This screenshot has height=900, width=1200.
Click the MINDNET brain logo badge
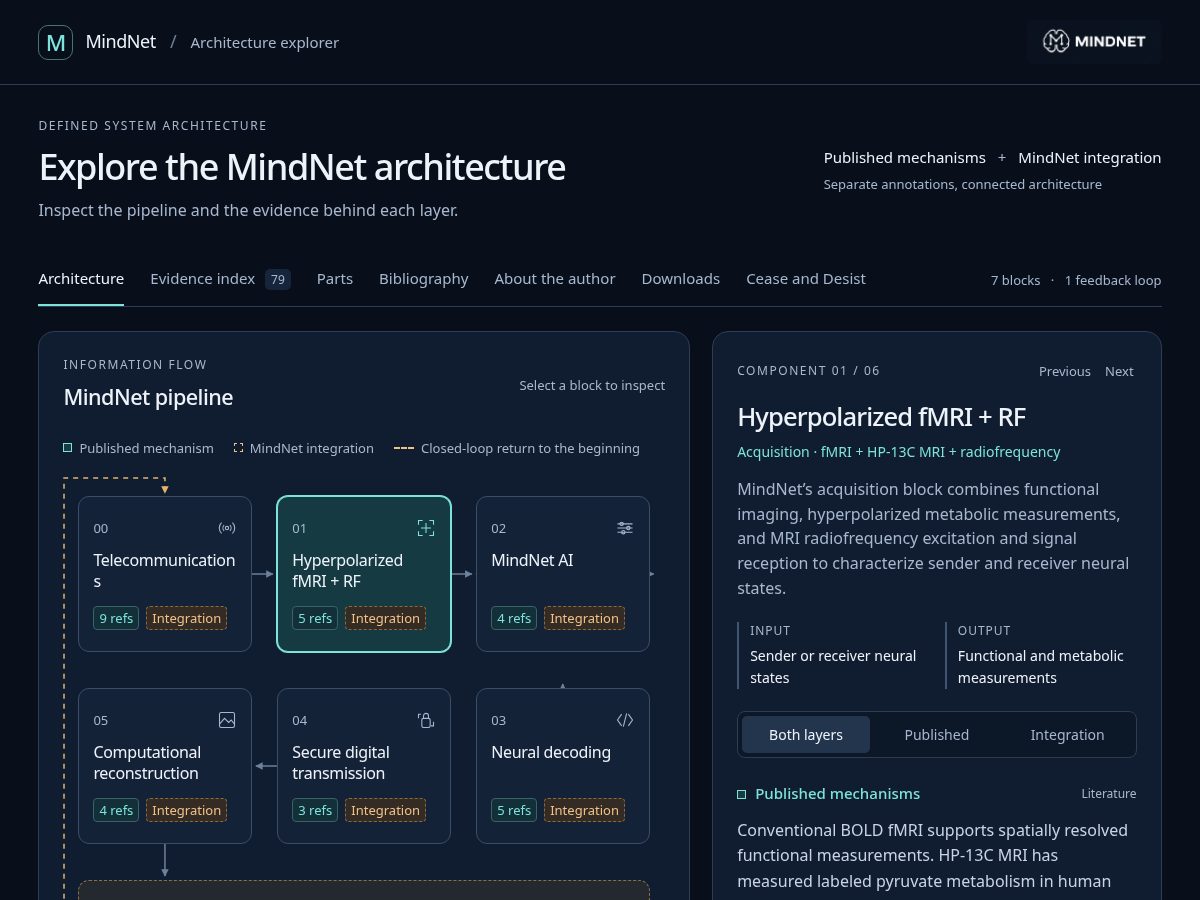(1094, 41)
